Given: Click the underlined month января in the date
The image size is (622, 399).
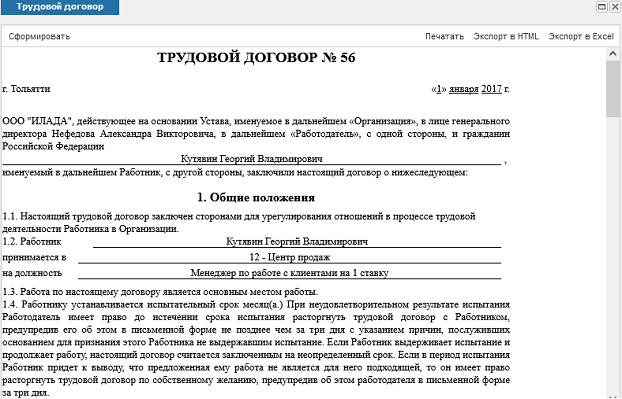Looking at the screenshot, I should point(463,89).
